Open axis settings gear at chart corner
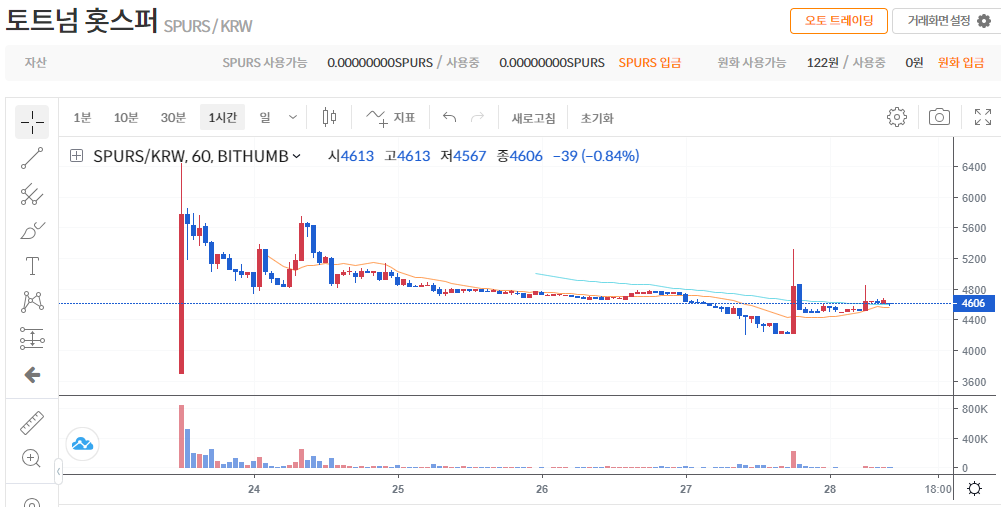 974,489
